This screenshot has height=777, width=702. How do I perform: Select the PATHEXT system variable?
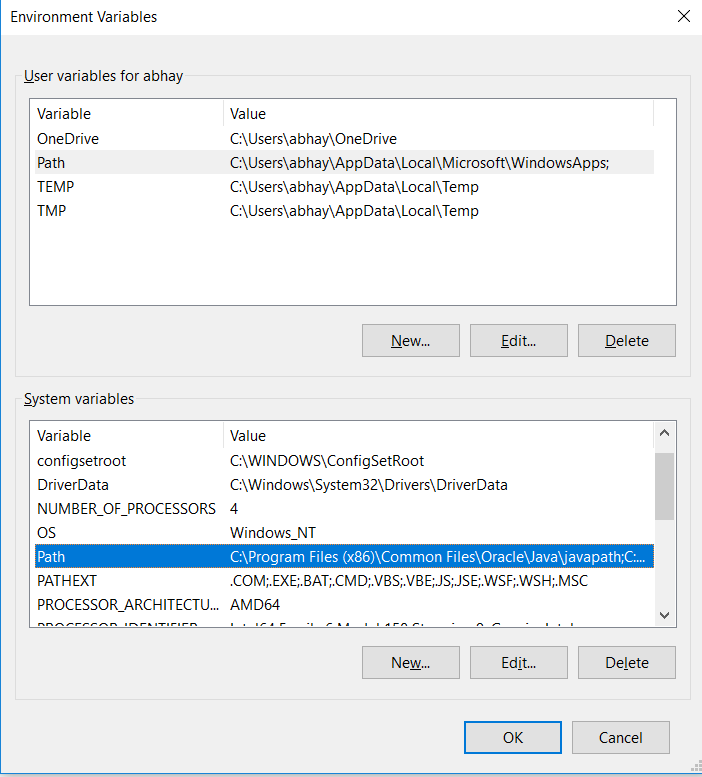point(344,581)
